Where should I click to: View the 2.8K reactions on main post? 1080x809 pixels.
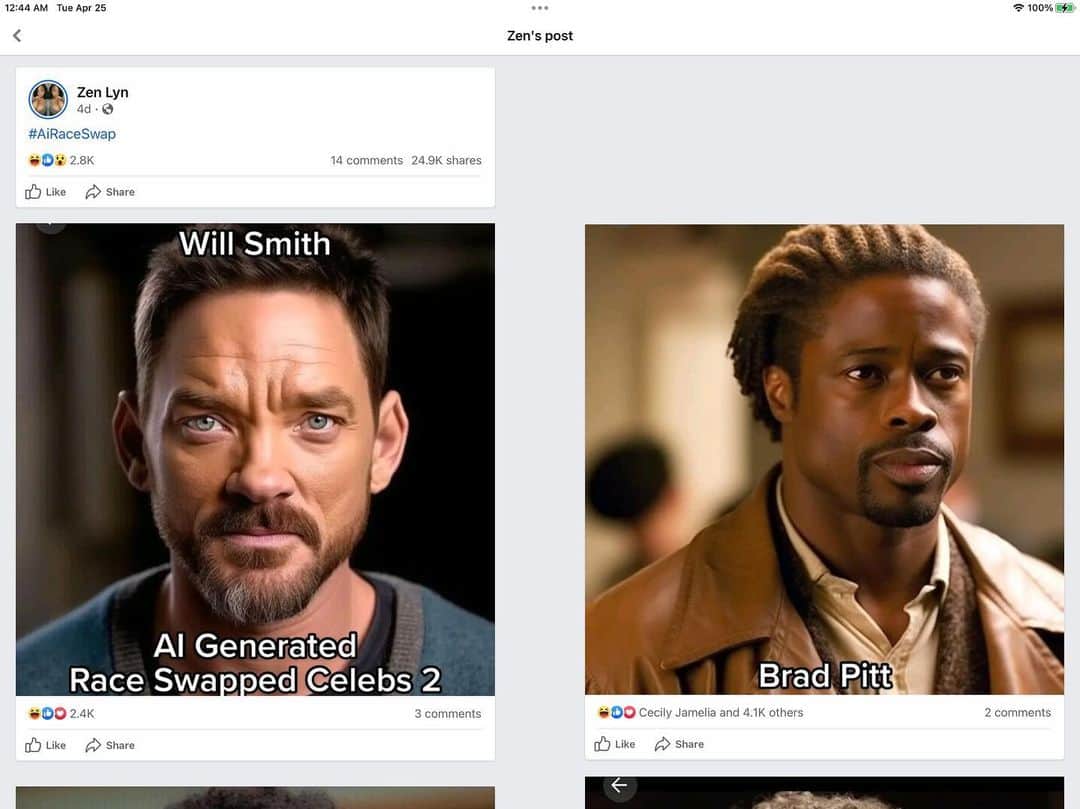pyautogui.click(x=61, y=160)
